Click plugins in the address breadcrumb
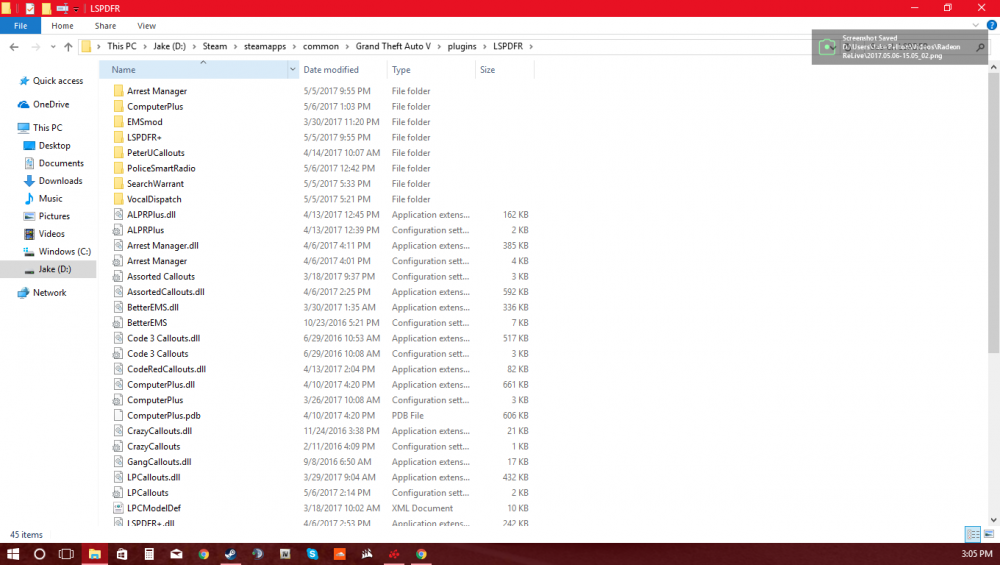 (462, 46)
